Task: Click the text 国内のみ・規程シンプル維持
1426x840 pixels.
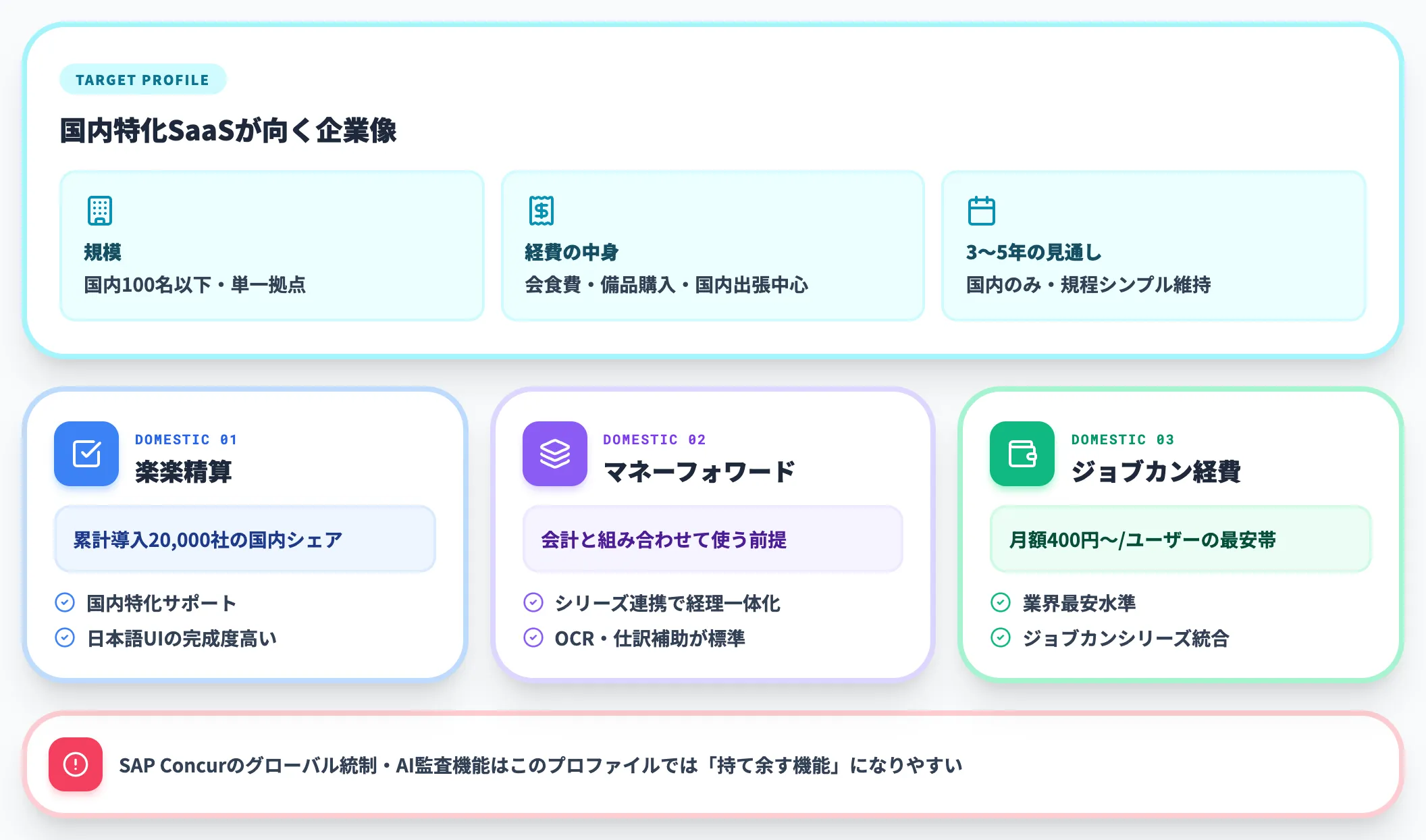Action: point(1088,285)
